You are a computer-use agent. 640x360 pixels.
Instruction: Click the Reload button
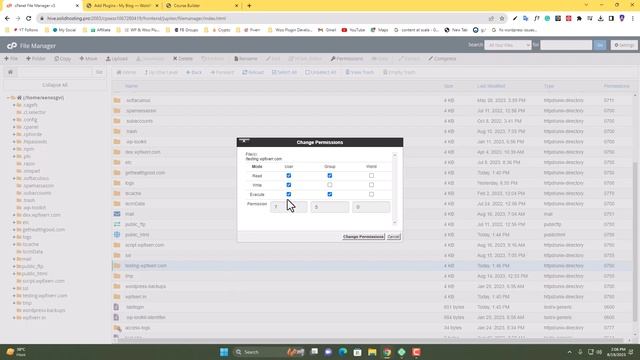pos(253,72)
